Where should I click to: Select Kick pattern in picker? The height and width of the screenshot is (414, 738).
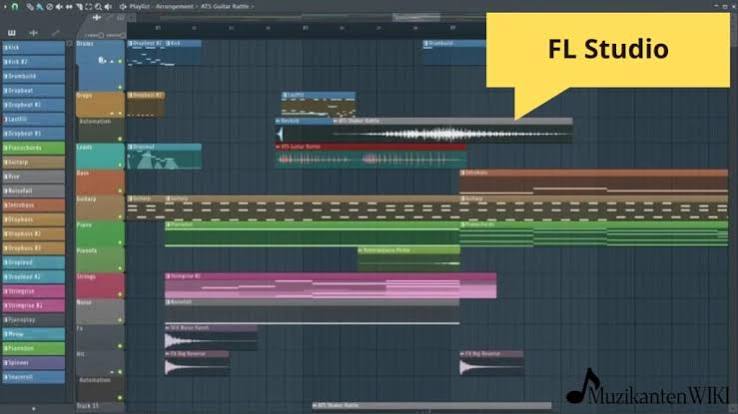(33, 48)
